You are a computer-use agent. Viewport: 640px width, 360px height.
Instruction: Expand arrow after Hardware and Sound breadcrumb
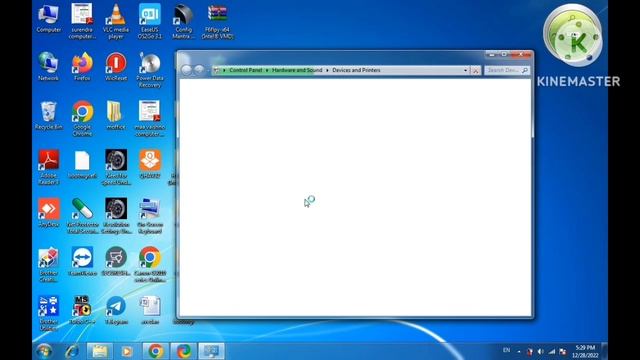tap(327, 70)
